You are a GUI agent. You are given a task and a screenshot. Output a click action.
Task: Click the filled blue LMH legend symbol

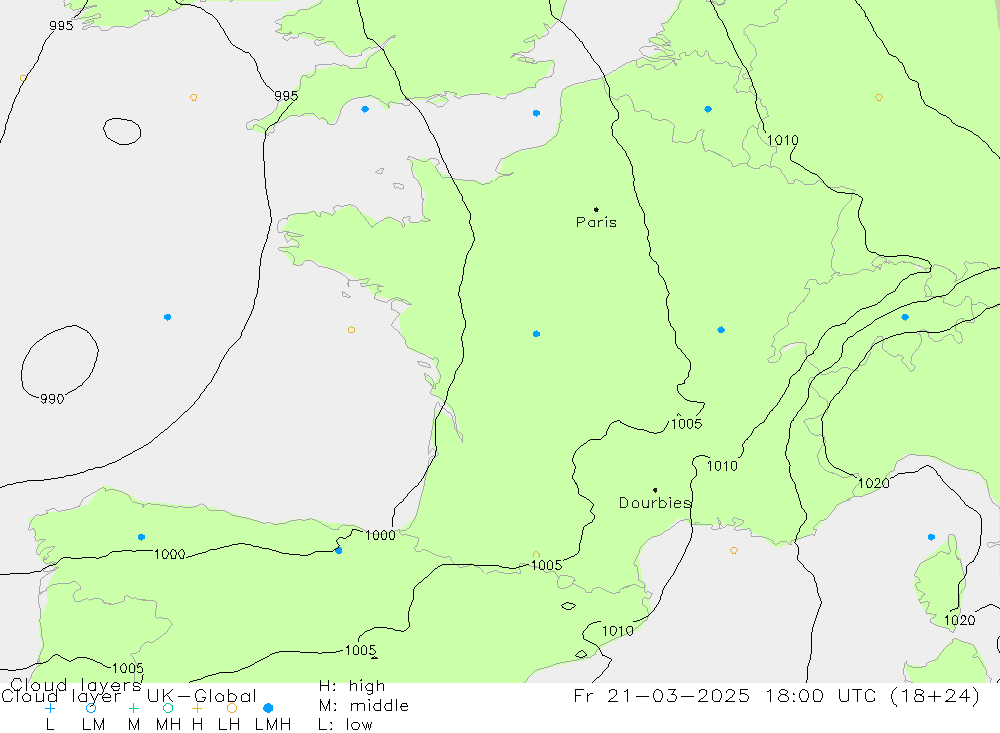(268, 708)
